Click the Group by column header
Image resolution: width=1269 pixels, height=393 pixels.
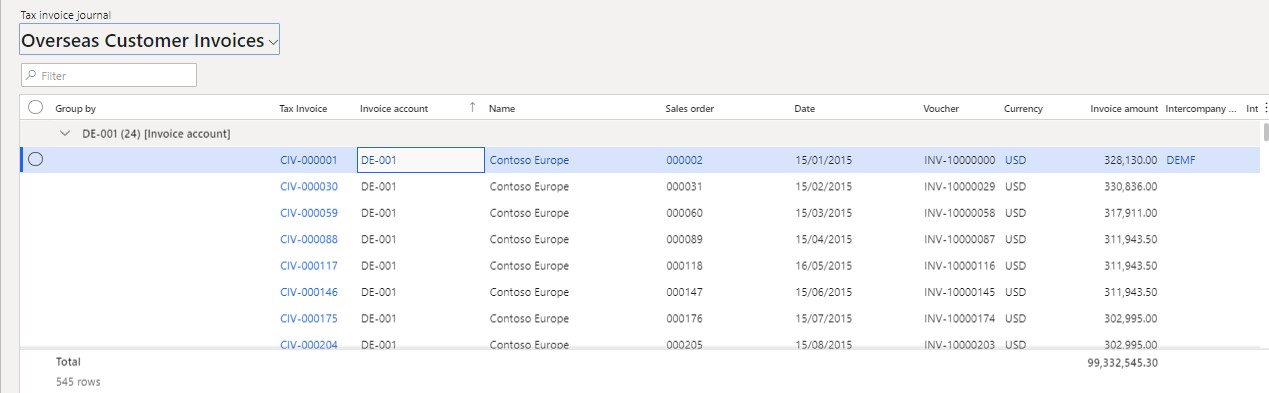(75, 108)
